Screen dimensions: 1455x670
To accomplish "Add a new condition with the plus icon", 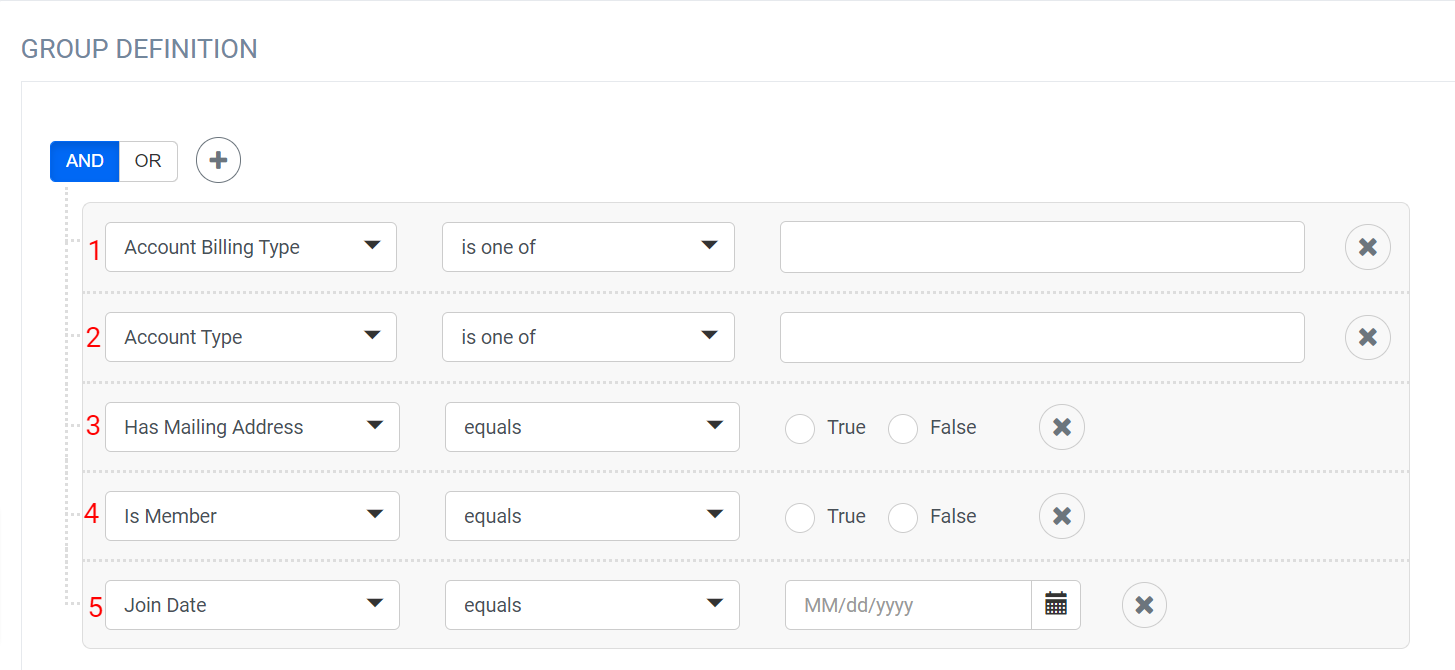I will [218, 160].
